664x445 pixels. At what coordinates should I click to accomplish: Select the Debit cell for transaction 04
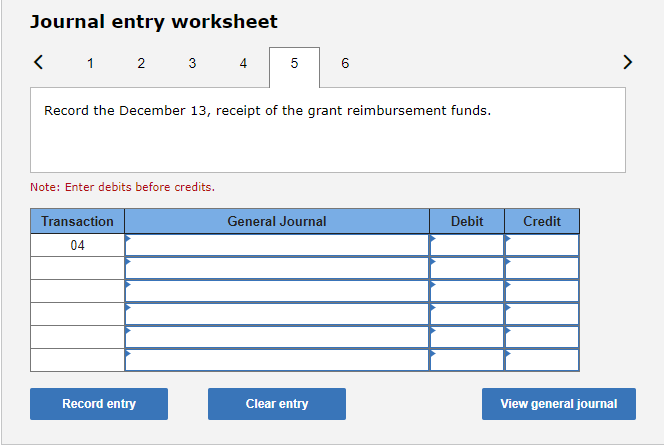point(467,245)
